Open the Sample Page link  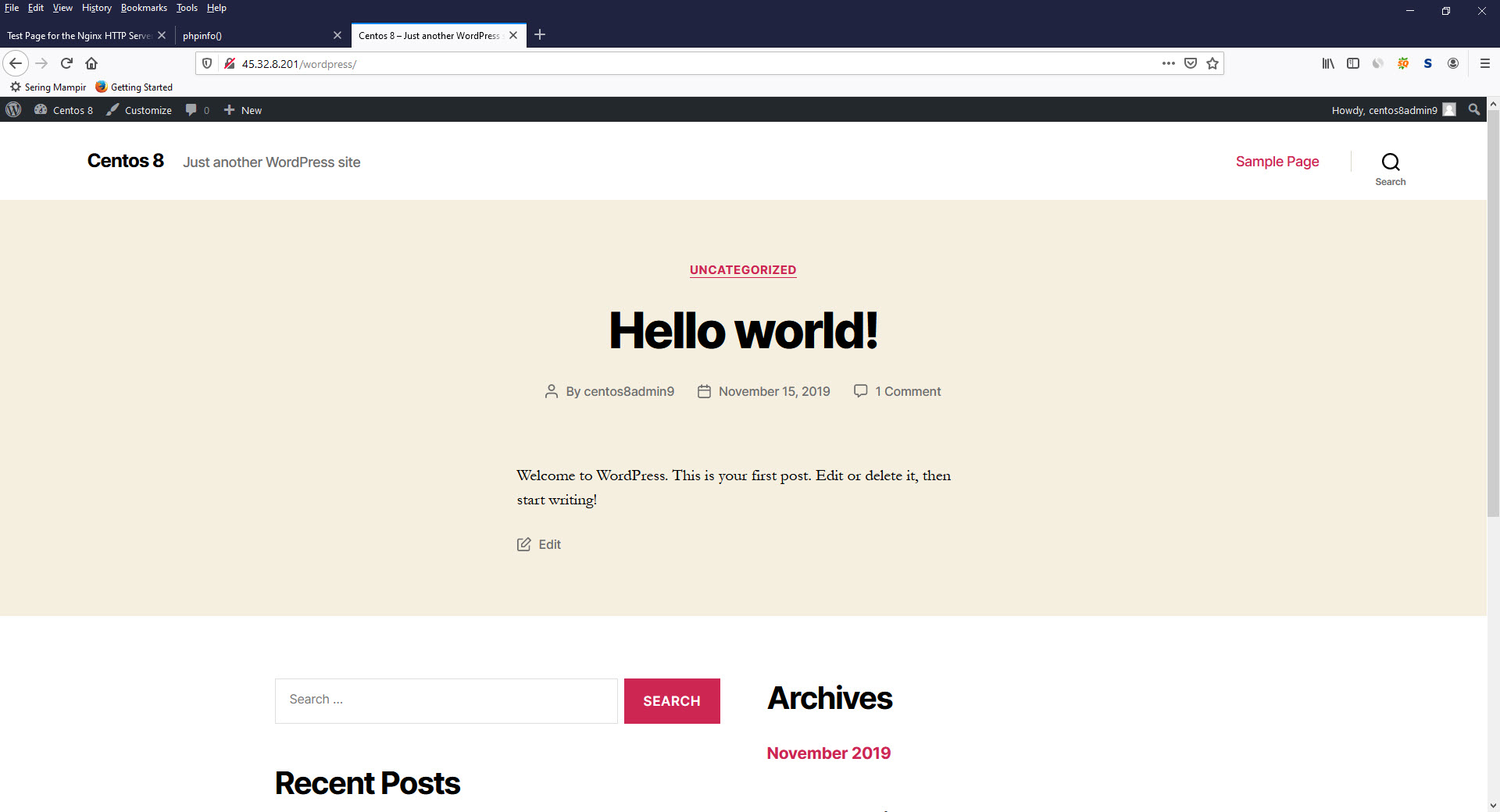1277,162
